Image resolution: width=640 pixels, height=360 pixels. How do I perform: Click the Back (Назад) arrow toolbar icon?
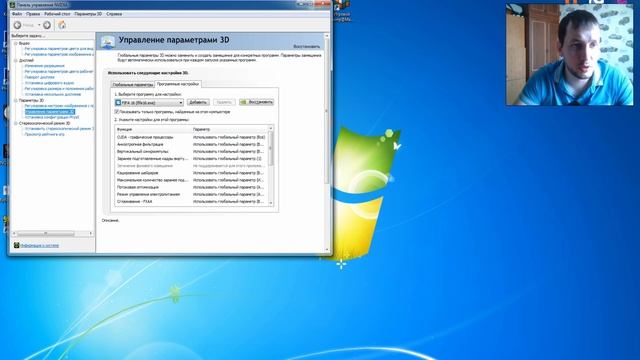[18, 25]
